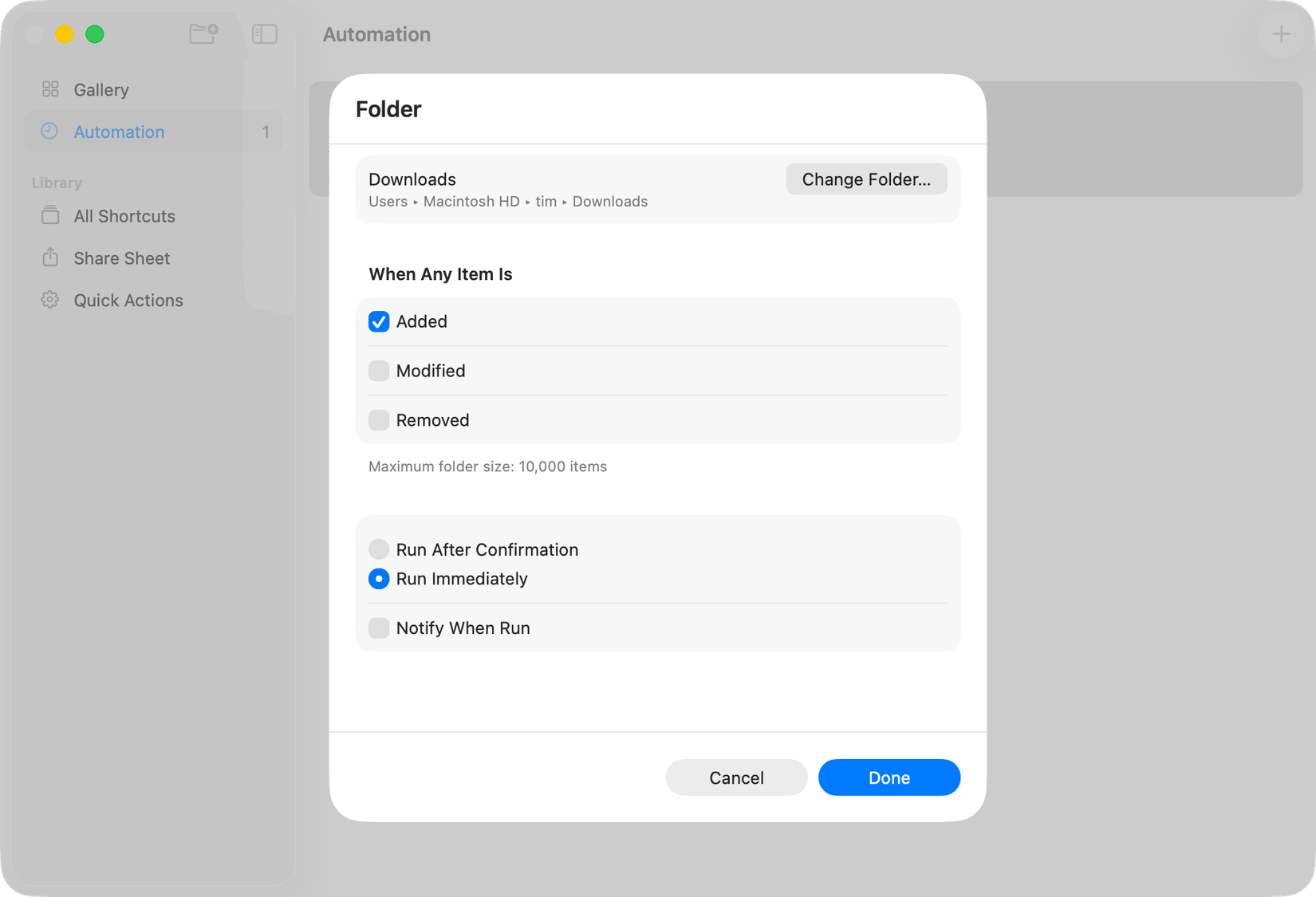The width and height of the screenshot is (1316, 897).
Task: Enable the Modified checkbox
Action: point(379,371)
